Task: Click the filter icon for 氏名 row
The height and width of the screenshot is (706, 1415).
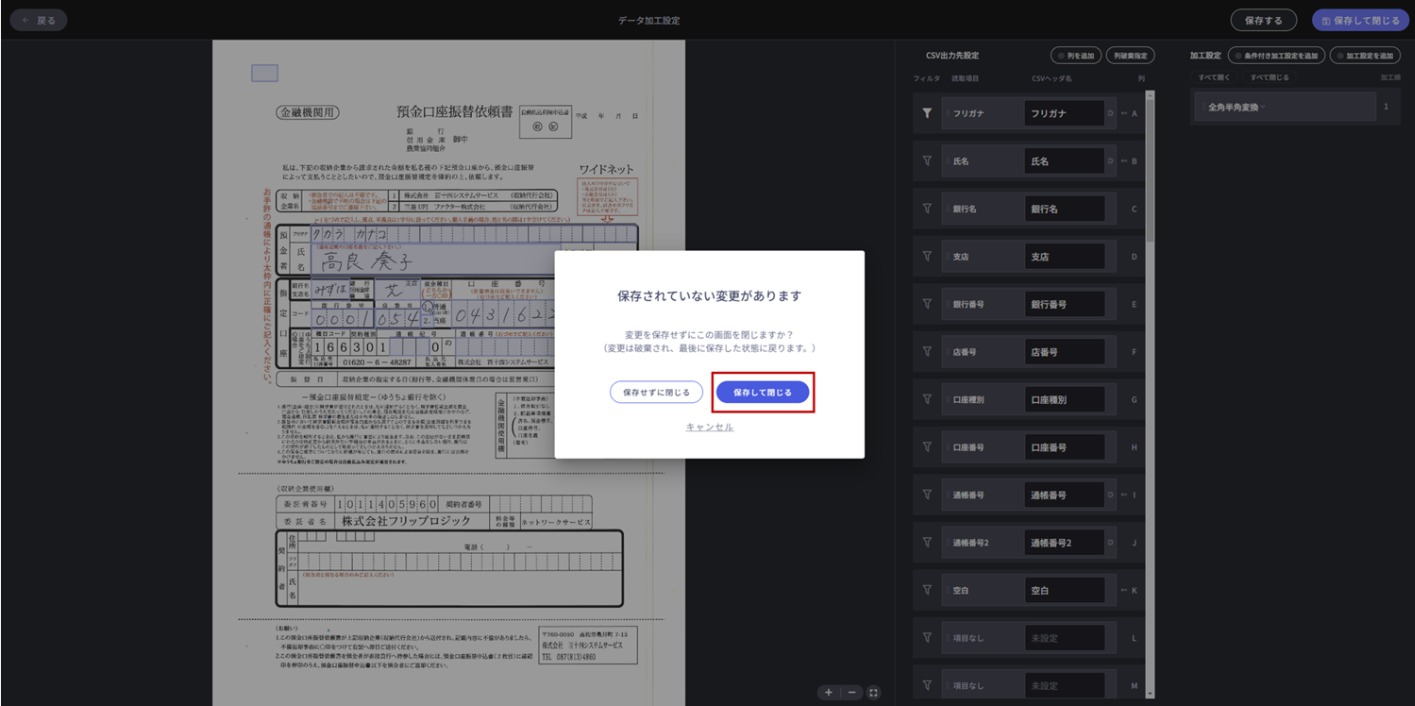Action: pos(927,161)
